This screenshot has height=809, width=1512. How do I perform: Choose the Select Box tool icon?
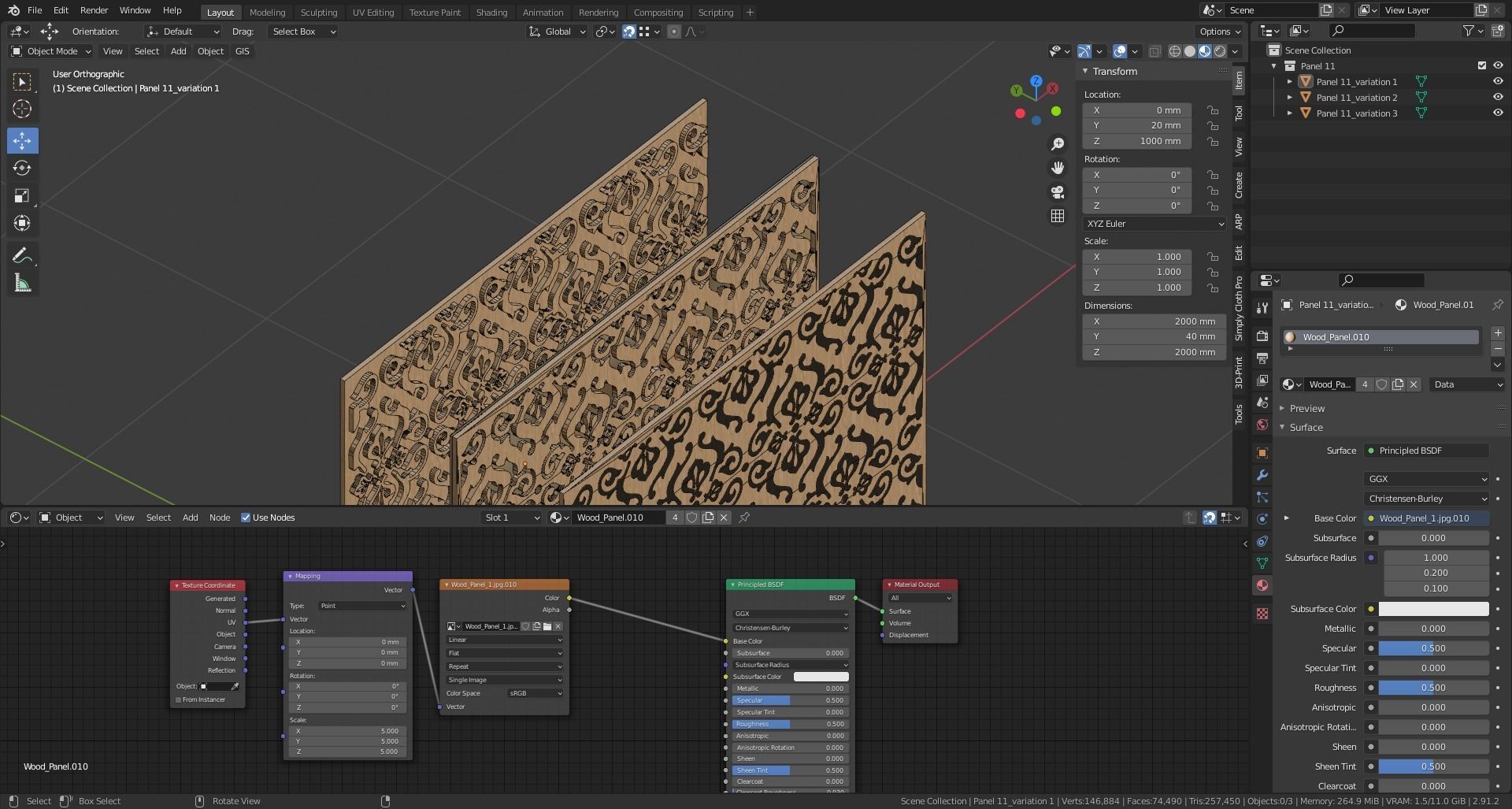[x=22, y=82]
